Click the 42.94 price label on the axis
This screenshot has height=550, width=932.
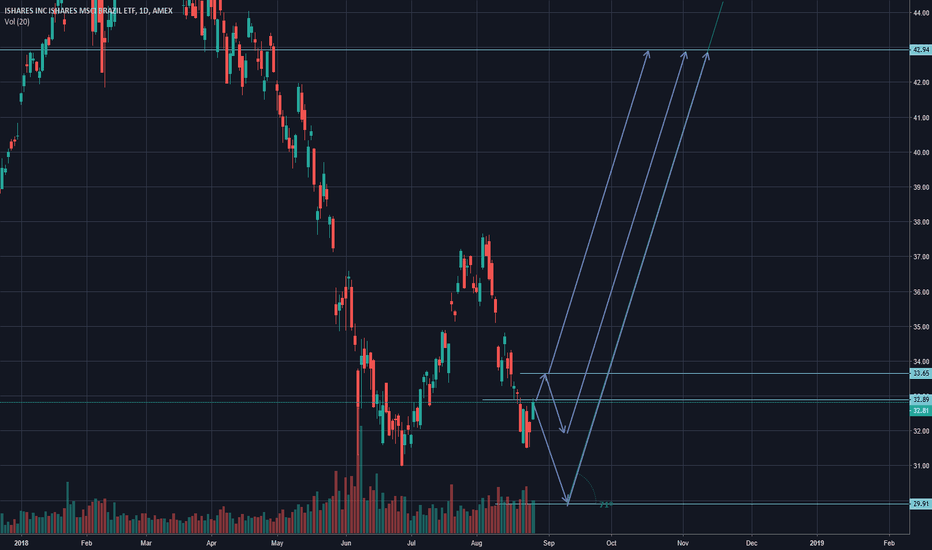(x=921, y=50)
